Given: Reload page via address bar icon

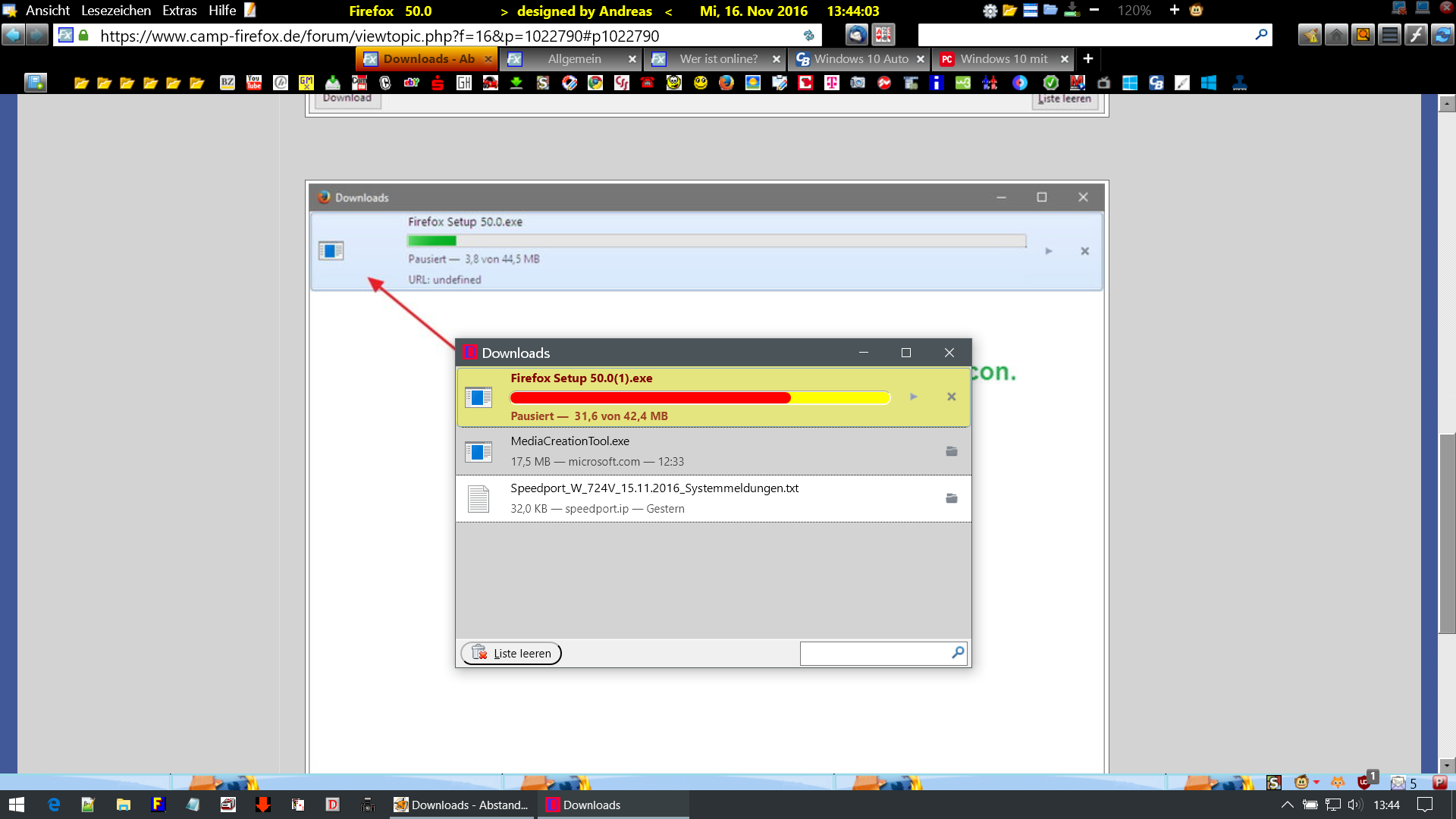Looking at the screenshot, I should click(808, 36).
